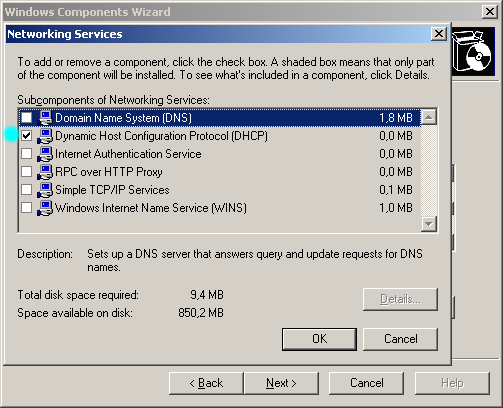Go Back in the Components Wizard
Screen dimensions: 503x408
tap(206, 383)
